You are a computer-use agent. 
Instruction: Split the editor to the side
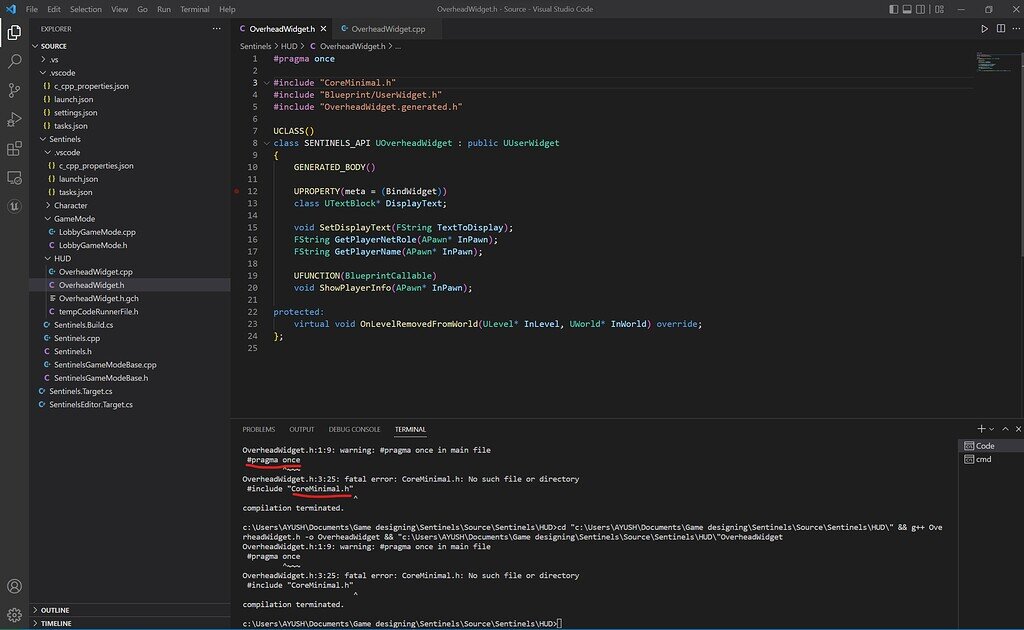click(1001, 29)
